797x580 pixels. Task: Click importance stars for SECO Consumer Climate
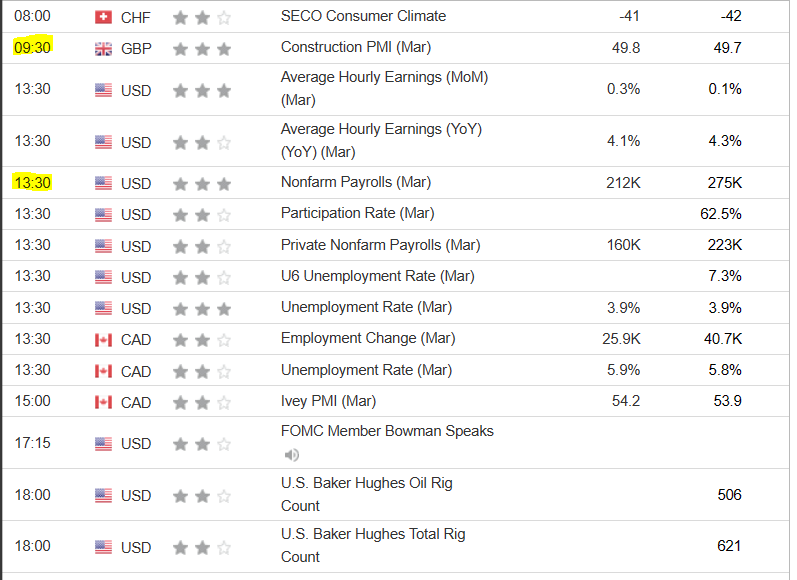(201, 17)
